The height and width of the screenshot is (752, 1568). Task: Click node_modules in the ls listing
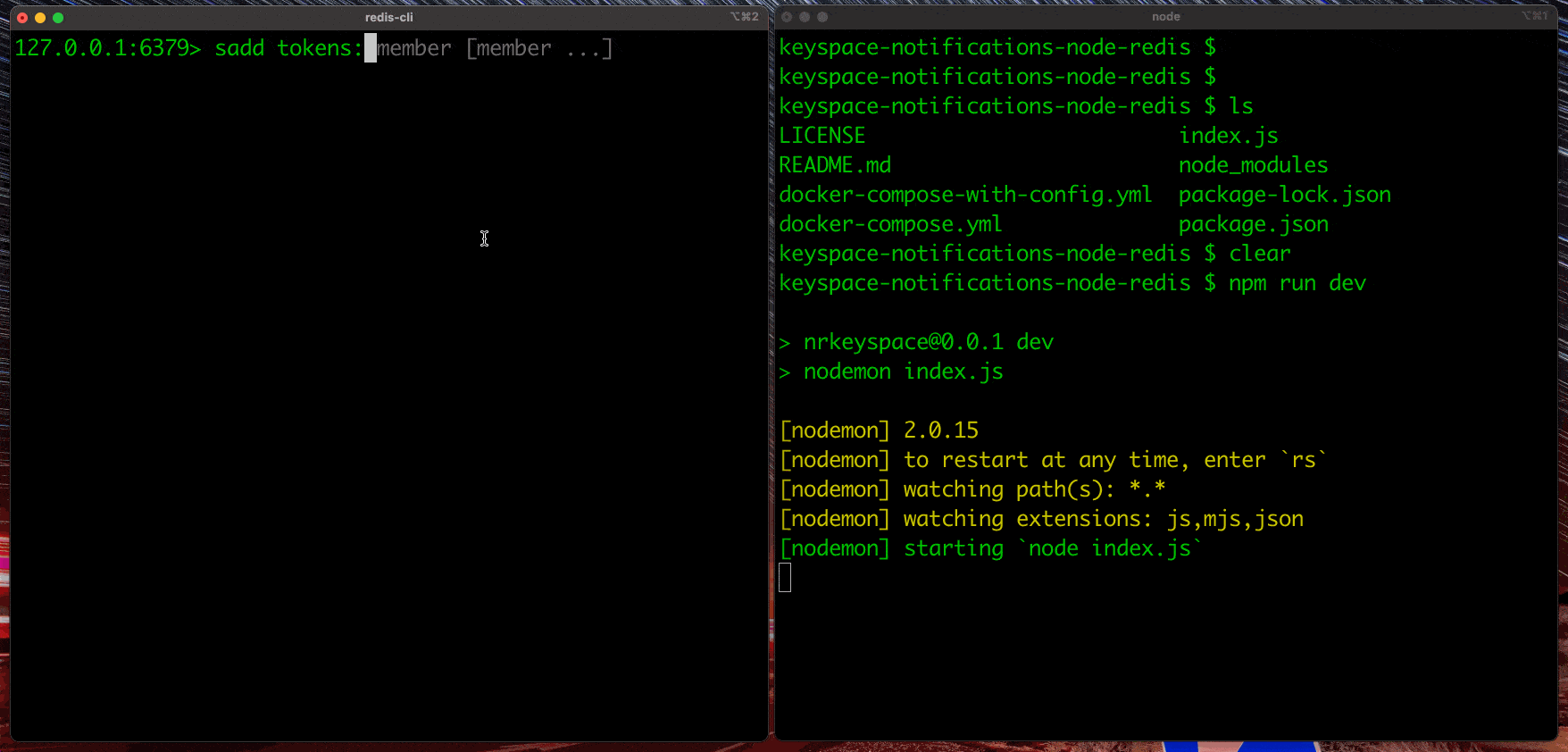pyautogui.click(x=1254, y=165)
